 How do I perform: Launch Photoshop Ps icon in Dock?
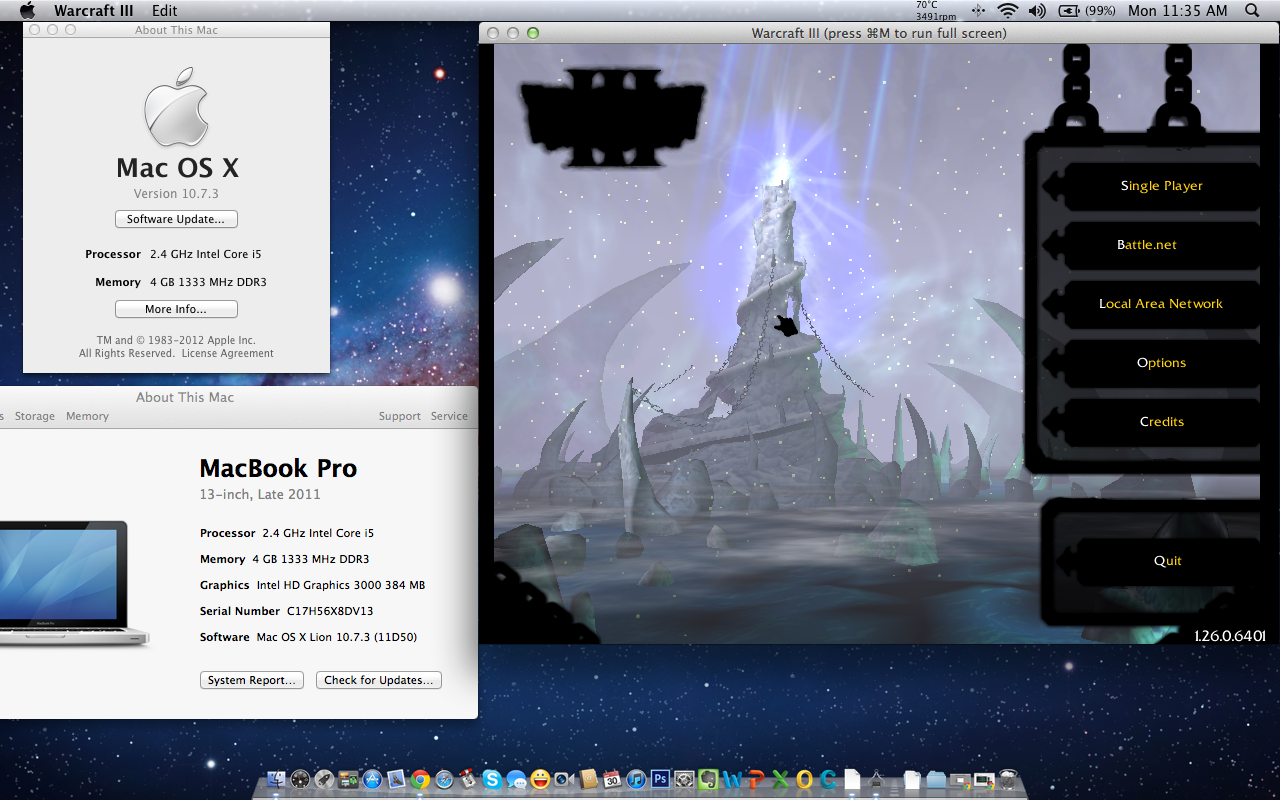660,779
